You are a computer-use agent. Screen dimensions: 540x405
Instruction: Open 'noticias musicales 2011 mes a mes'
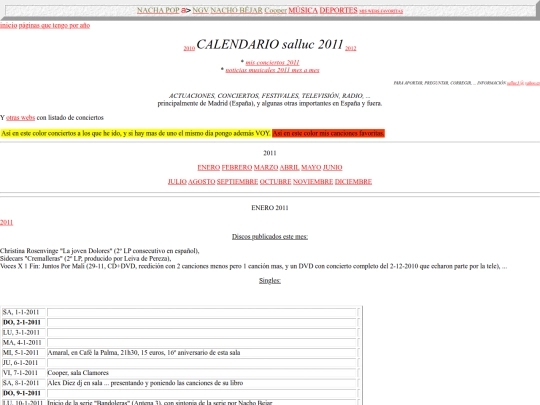pyautogui.click(x=272, y=70)
